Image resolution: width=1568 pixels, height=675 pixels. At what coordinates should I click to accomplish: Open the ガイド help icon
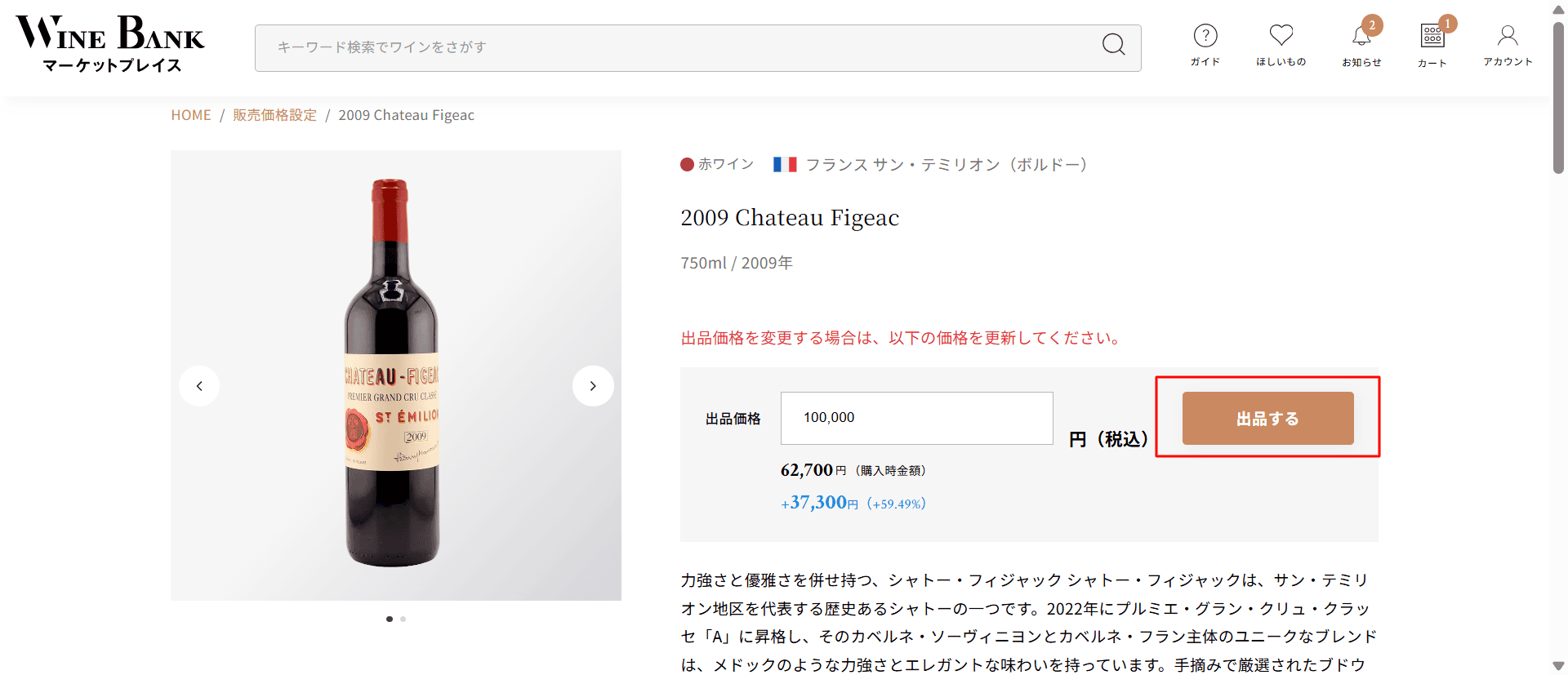1205,45
